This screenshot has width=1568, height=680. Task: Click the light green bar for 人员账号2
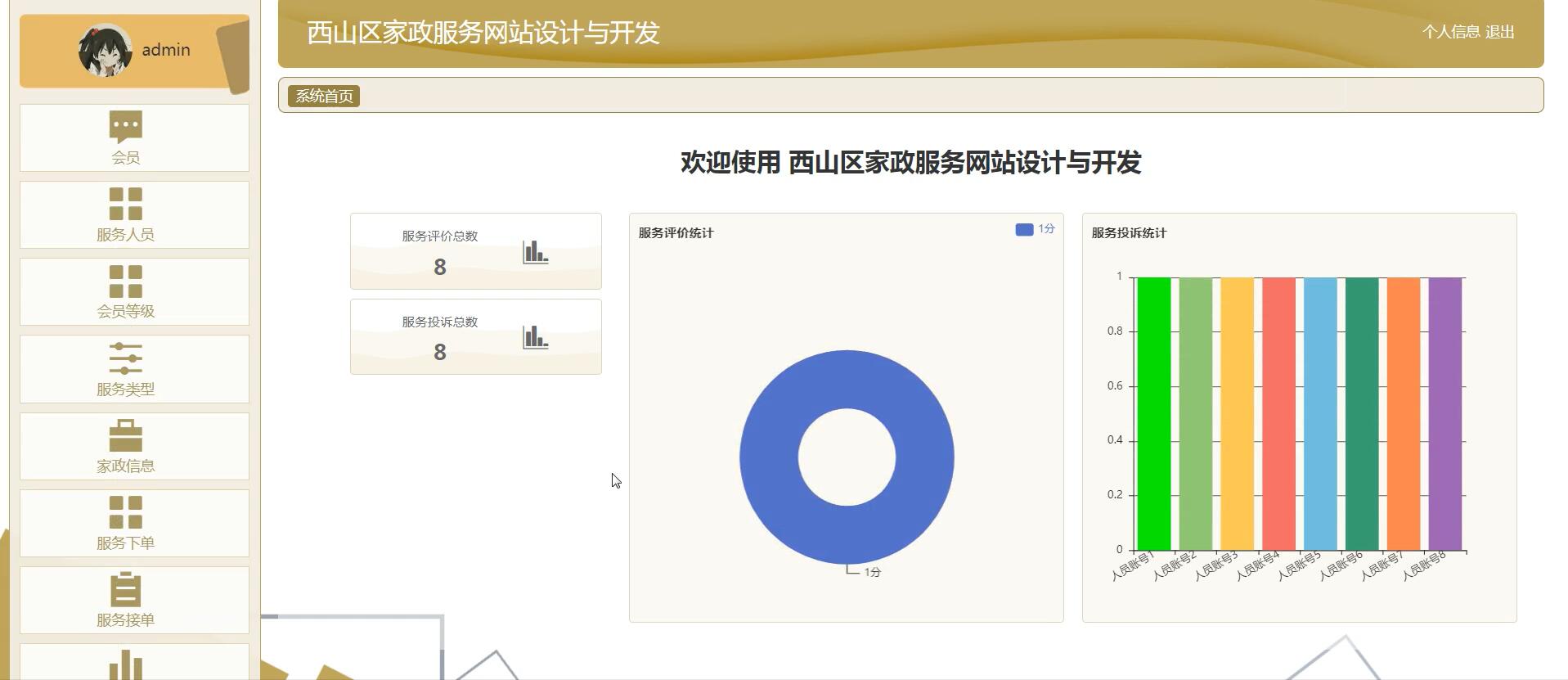point(1196,414)
